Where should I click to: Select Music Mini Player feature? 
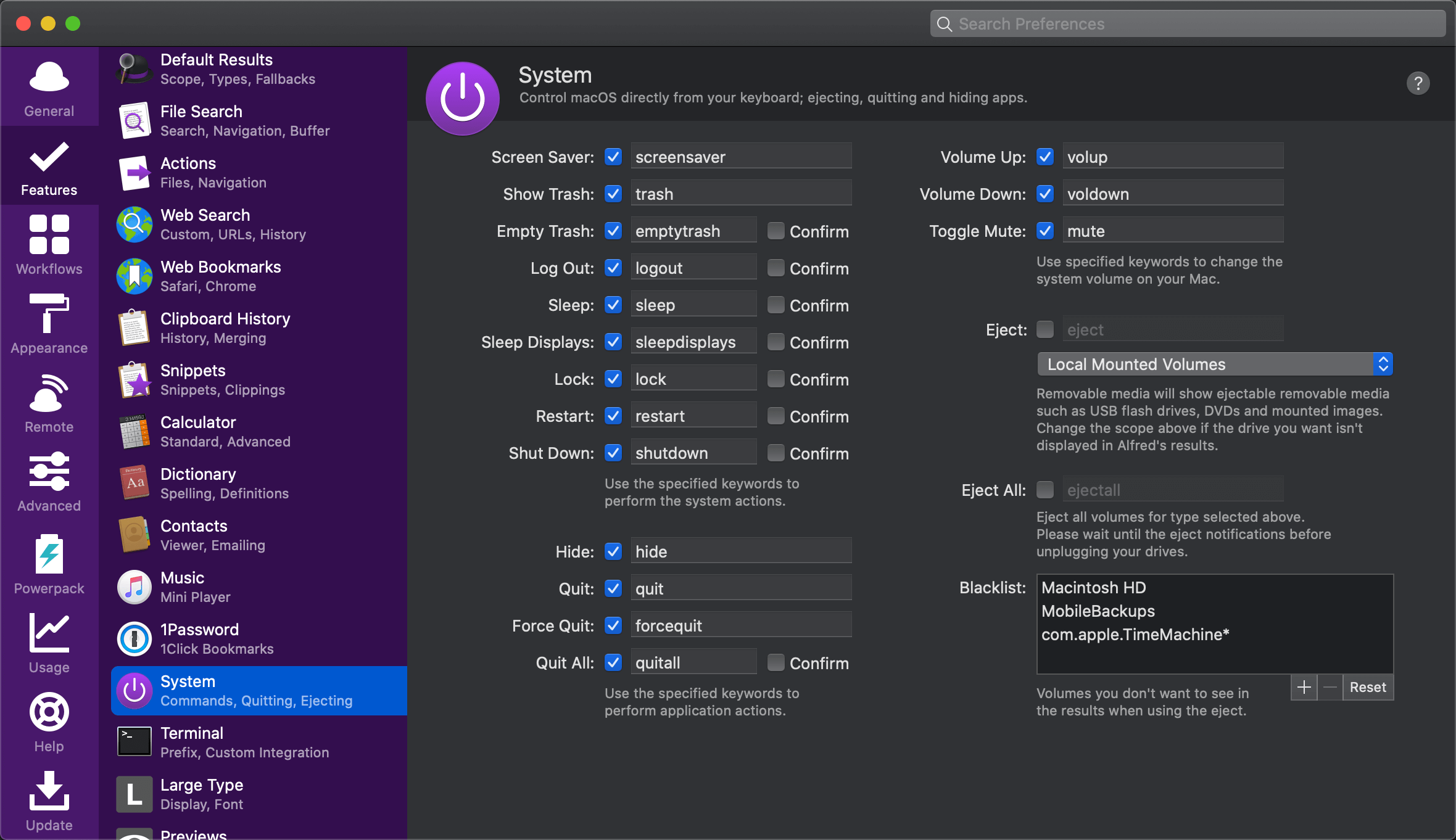[259, 587]
